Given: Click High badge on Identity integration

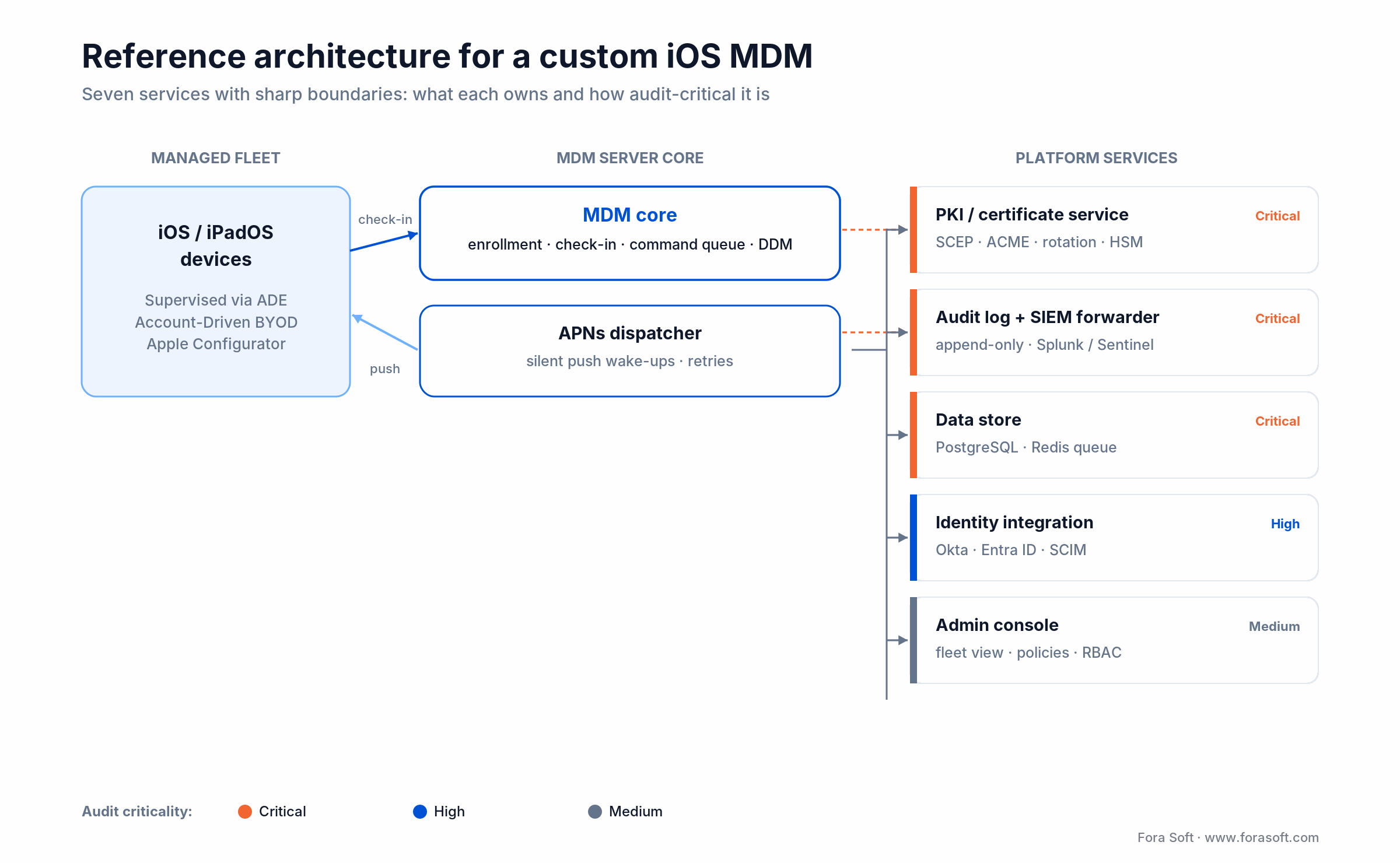Looking at the screenshot, I should click(x=1285, y=524).
